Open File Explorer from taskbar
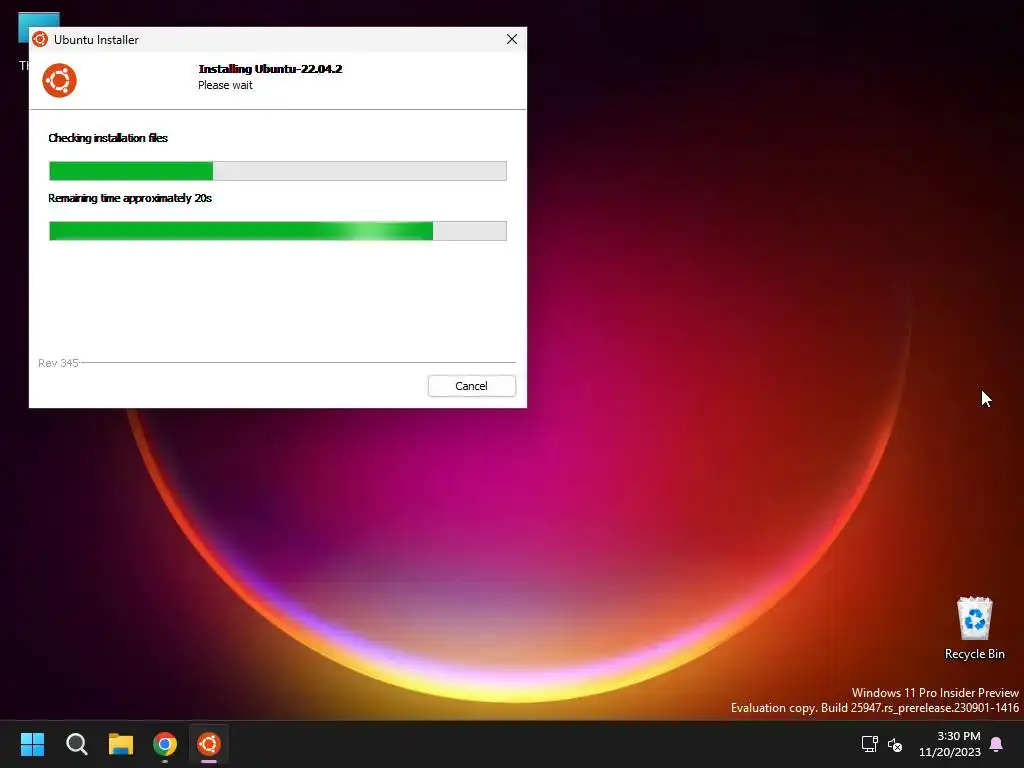This screenshot has width=1024, height=768. [121, 744]
